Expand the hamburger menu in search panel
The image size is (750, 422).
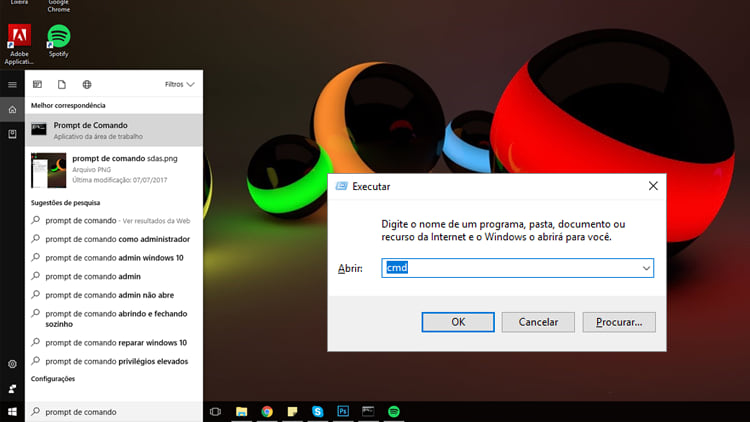click(12, 85)
